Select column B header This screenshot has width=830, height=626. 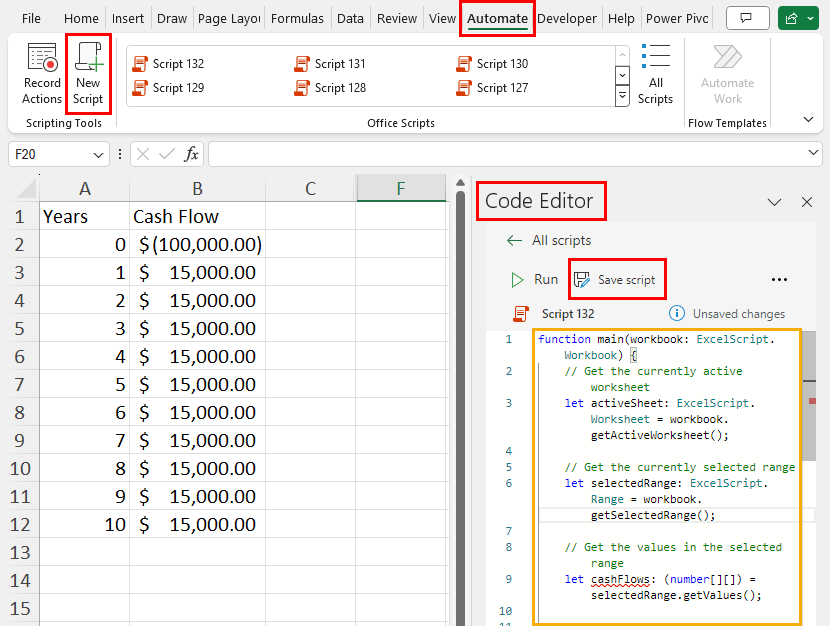click(197, 188)
